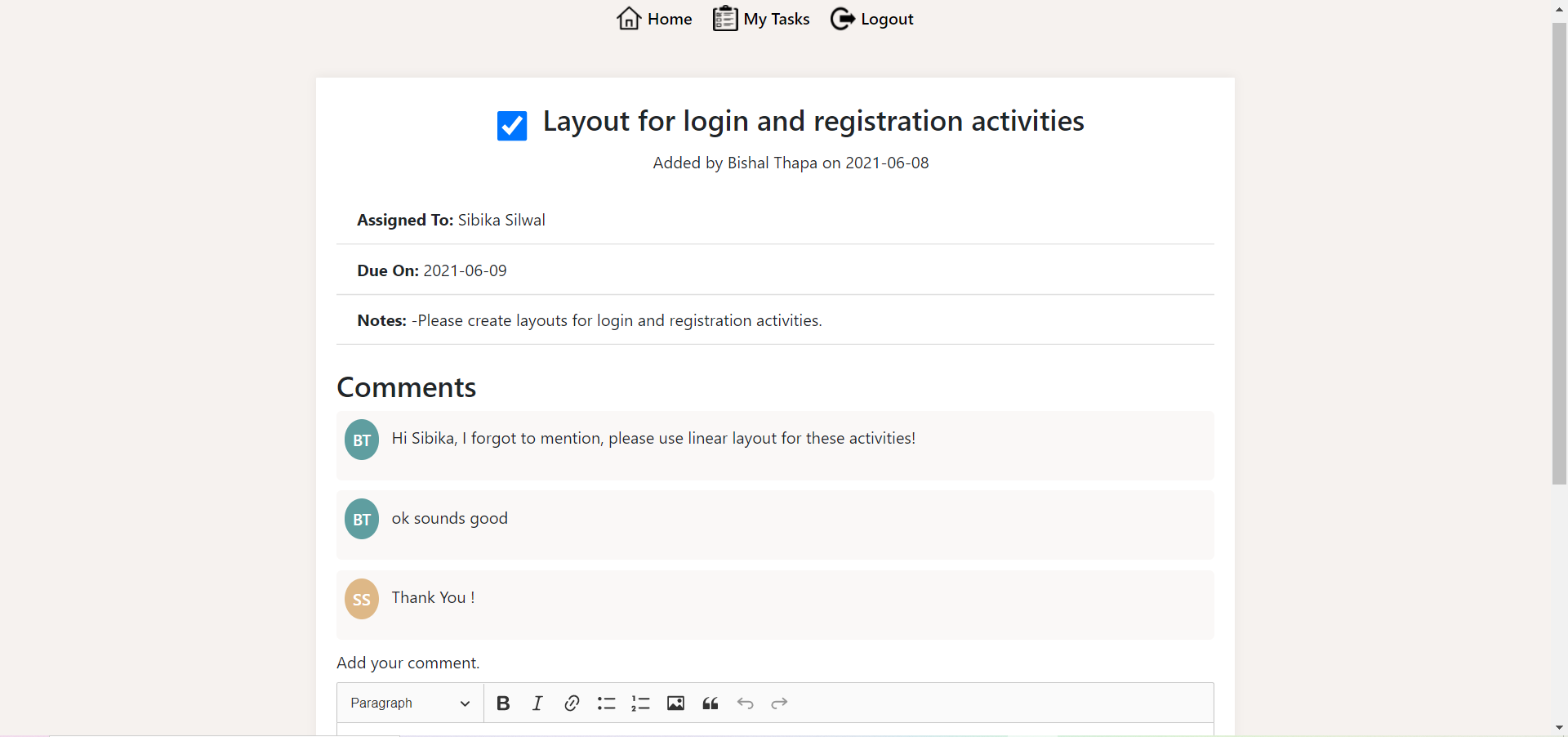Click 'Added by Bishal Thapa on 2021-06-08' text
Viewport: 1568px width, 737px height.
coord(791,163)
